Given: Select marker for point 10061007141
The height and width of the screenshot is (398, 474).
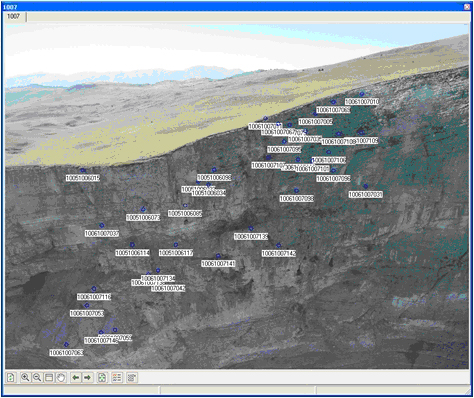Looking at the screenshot, I should coord(218,256).
